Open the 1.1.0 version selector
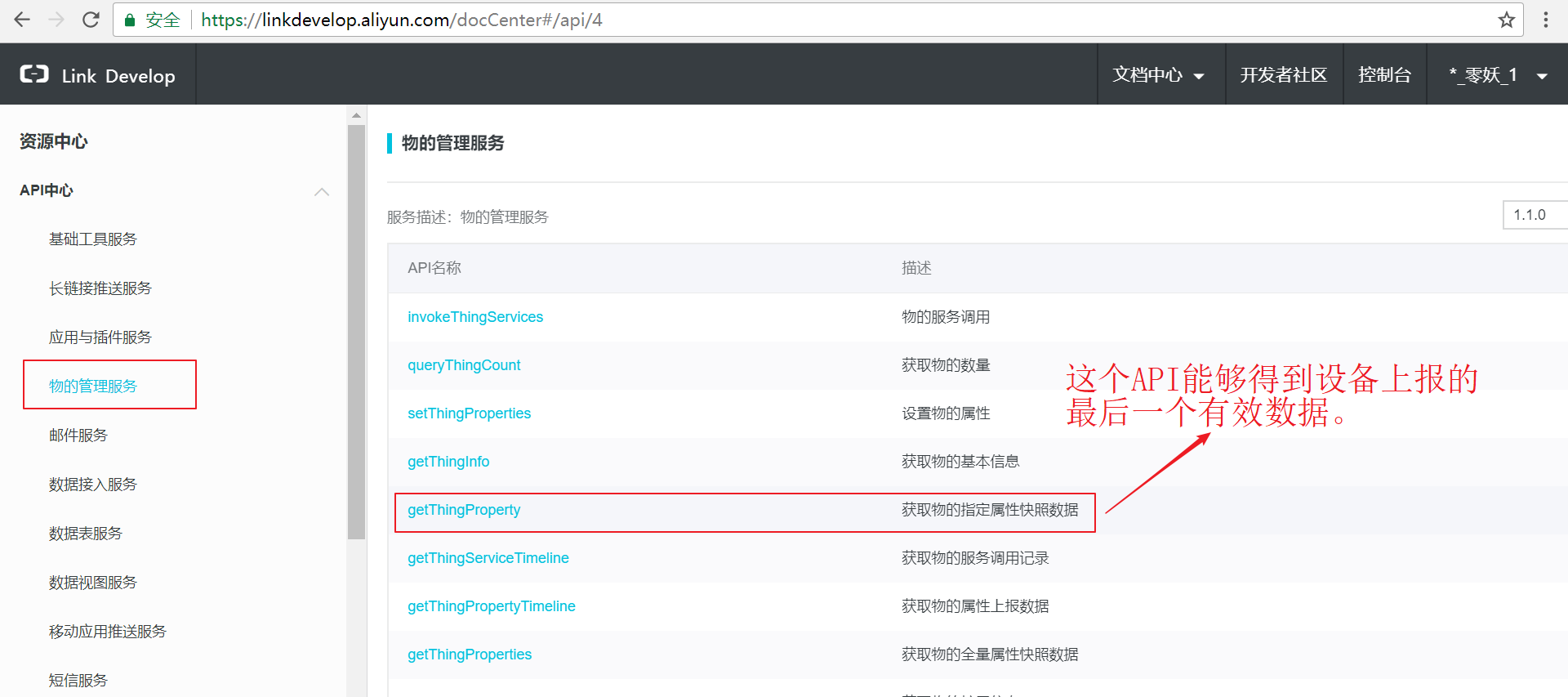The image size is (1568, 697). coord(1535,215)
